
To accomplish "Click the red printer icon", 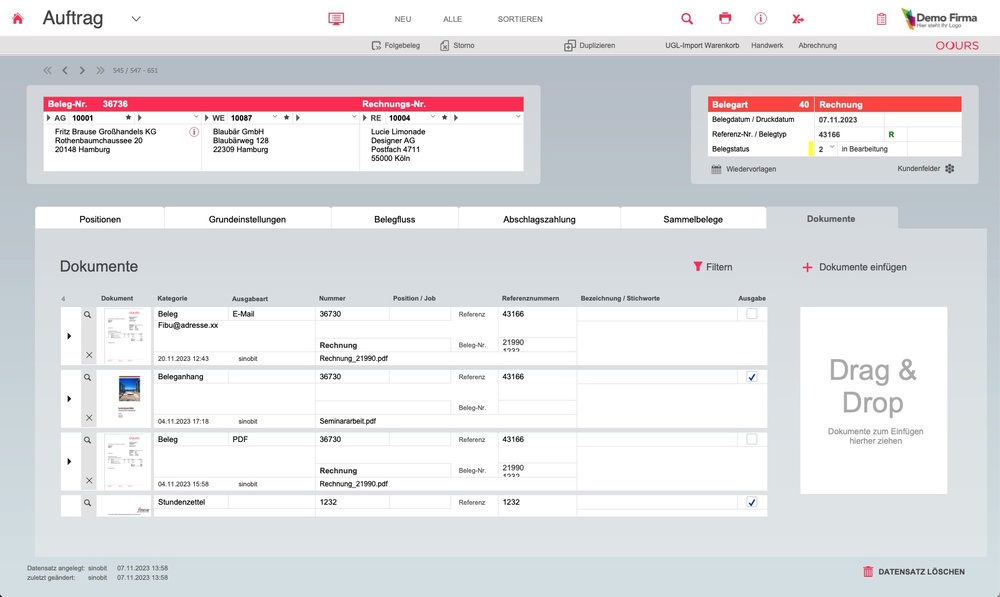I will click(724, 18).
